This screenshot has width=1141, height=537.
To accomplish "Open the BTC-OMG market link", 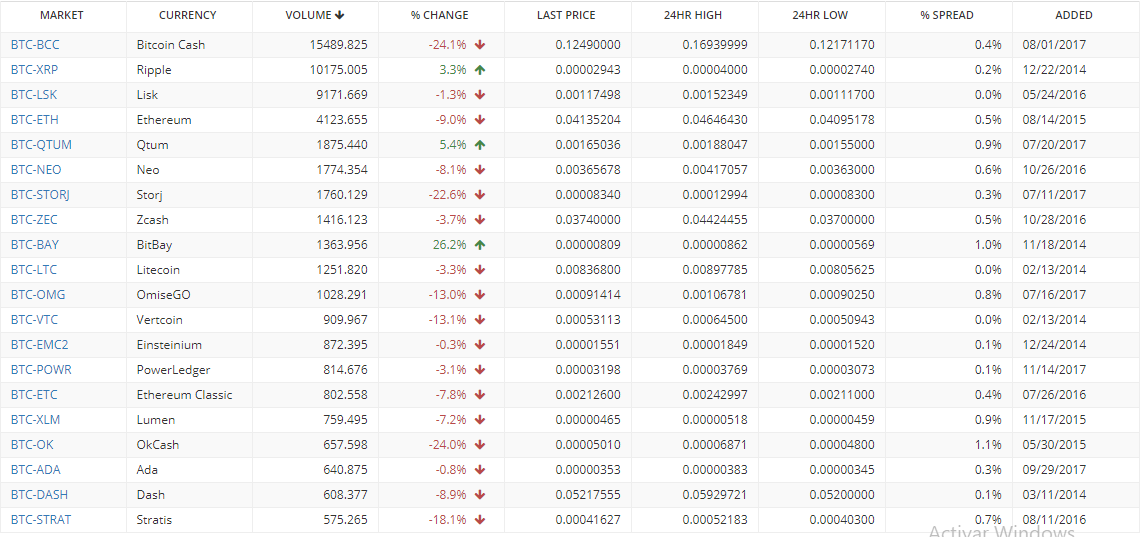I will click(x=38, y=295).
